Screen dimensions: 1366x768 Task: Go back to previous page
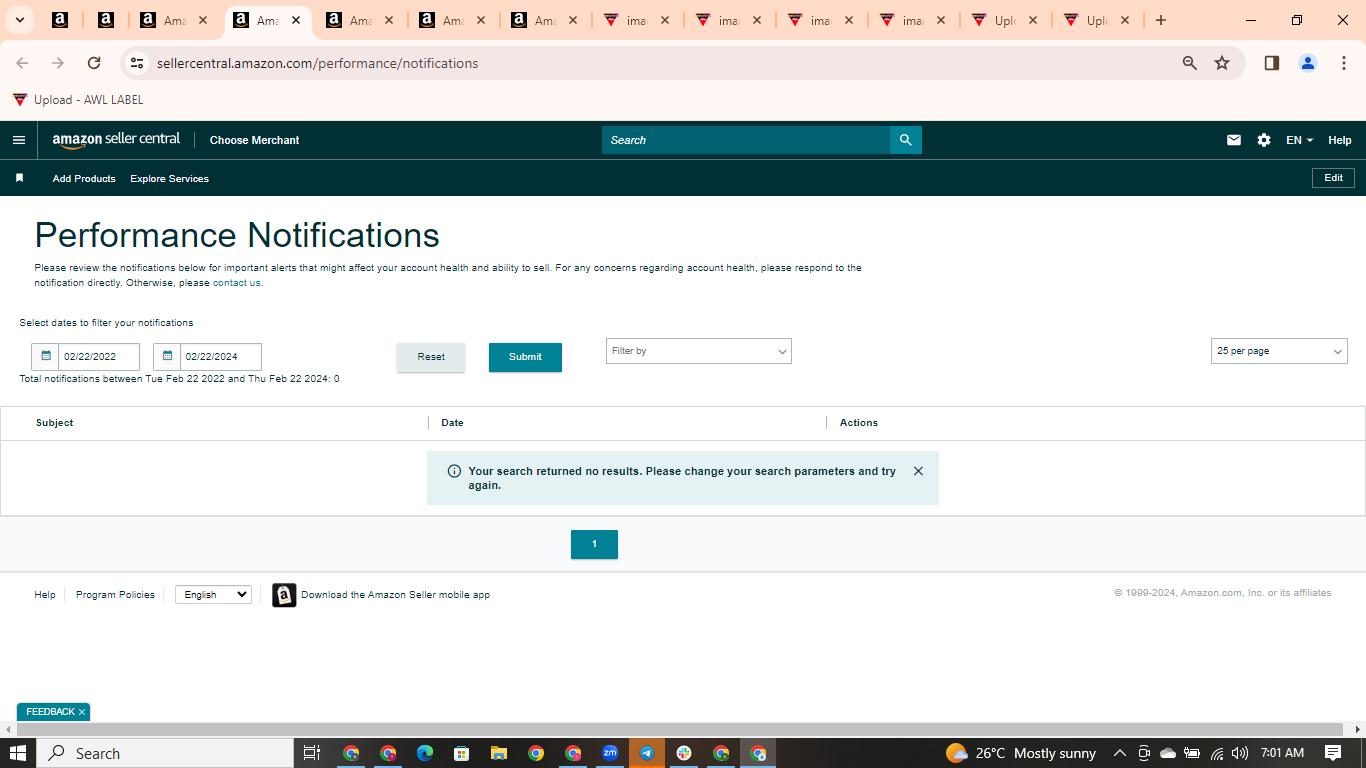click(22, 63)
